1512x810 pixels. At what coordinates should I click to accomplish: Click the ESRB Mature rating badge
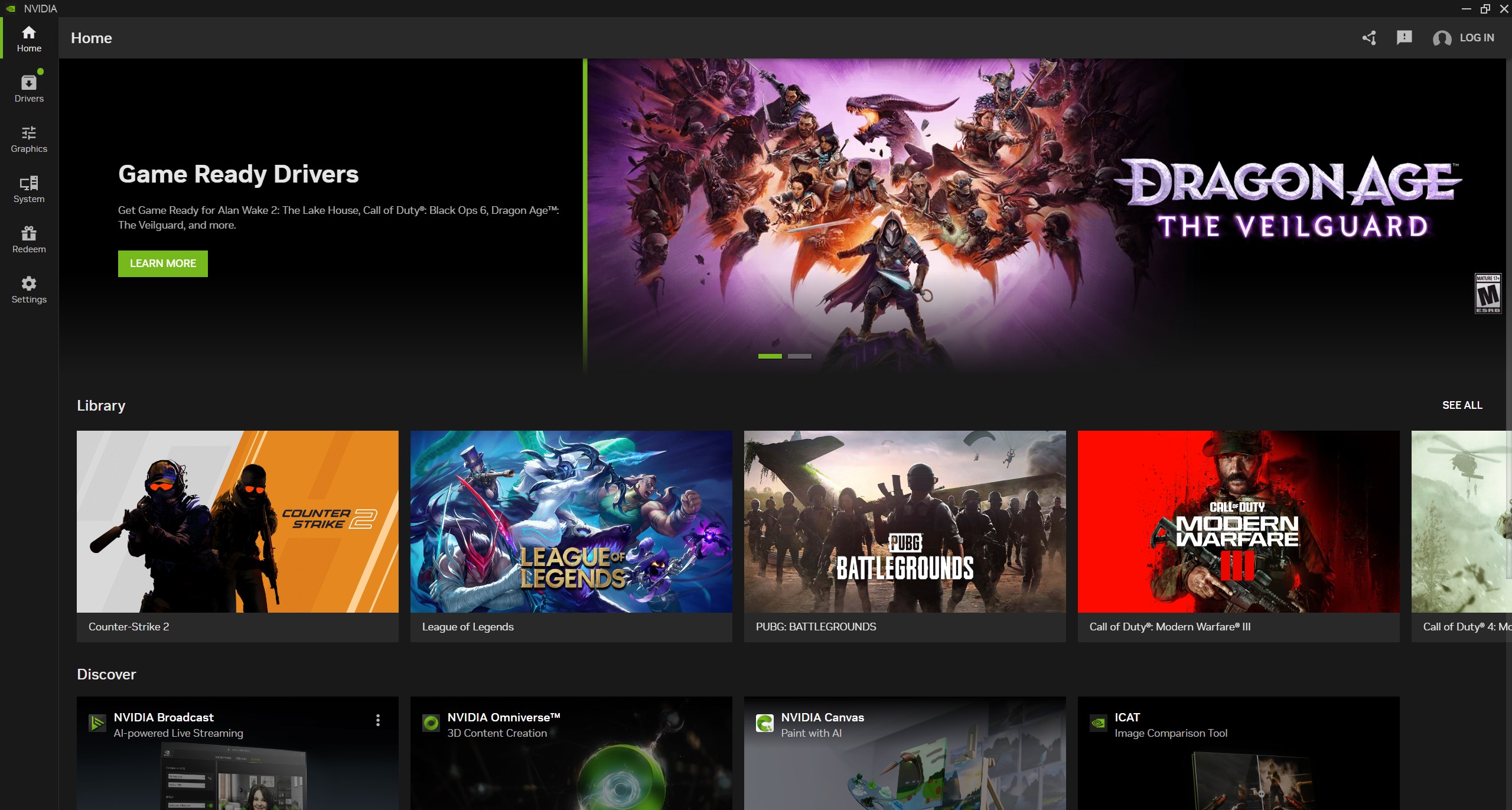1488,294
